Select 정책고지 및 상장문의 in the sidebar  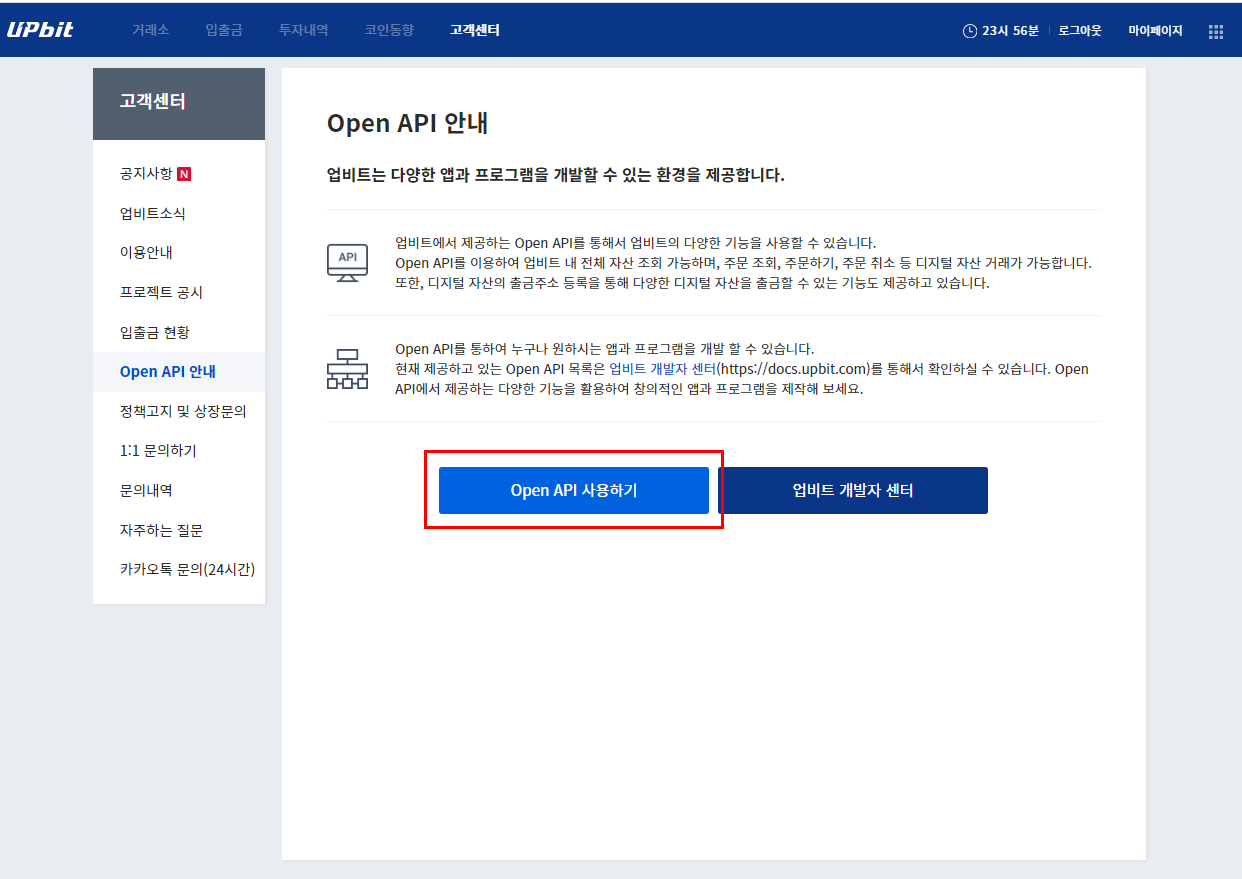183,411
